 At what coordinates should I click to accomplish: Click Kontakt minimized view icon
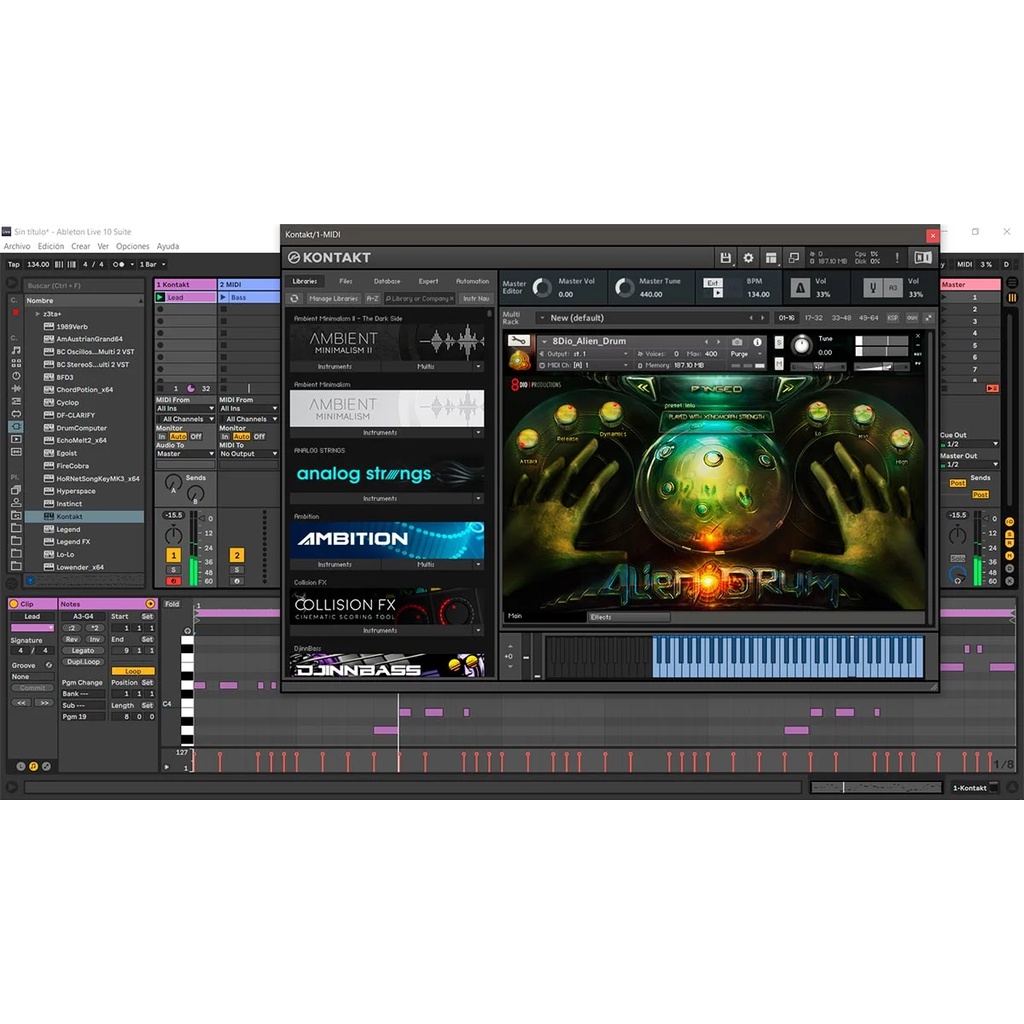coord(794,258)
